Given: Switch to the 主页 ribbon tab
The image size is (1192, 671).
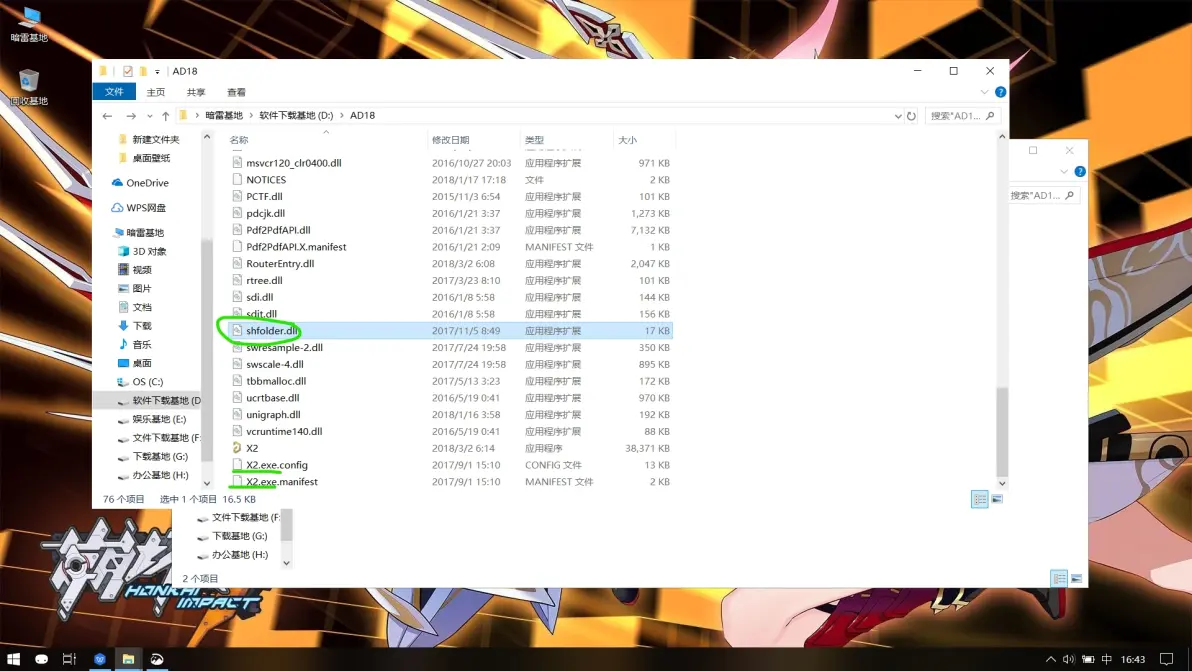Looking at the screenshot, I should (156, 92).
